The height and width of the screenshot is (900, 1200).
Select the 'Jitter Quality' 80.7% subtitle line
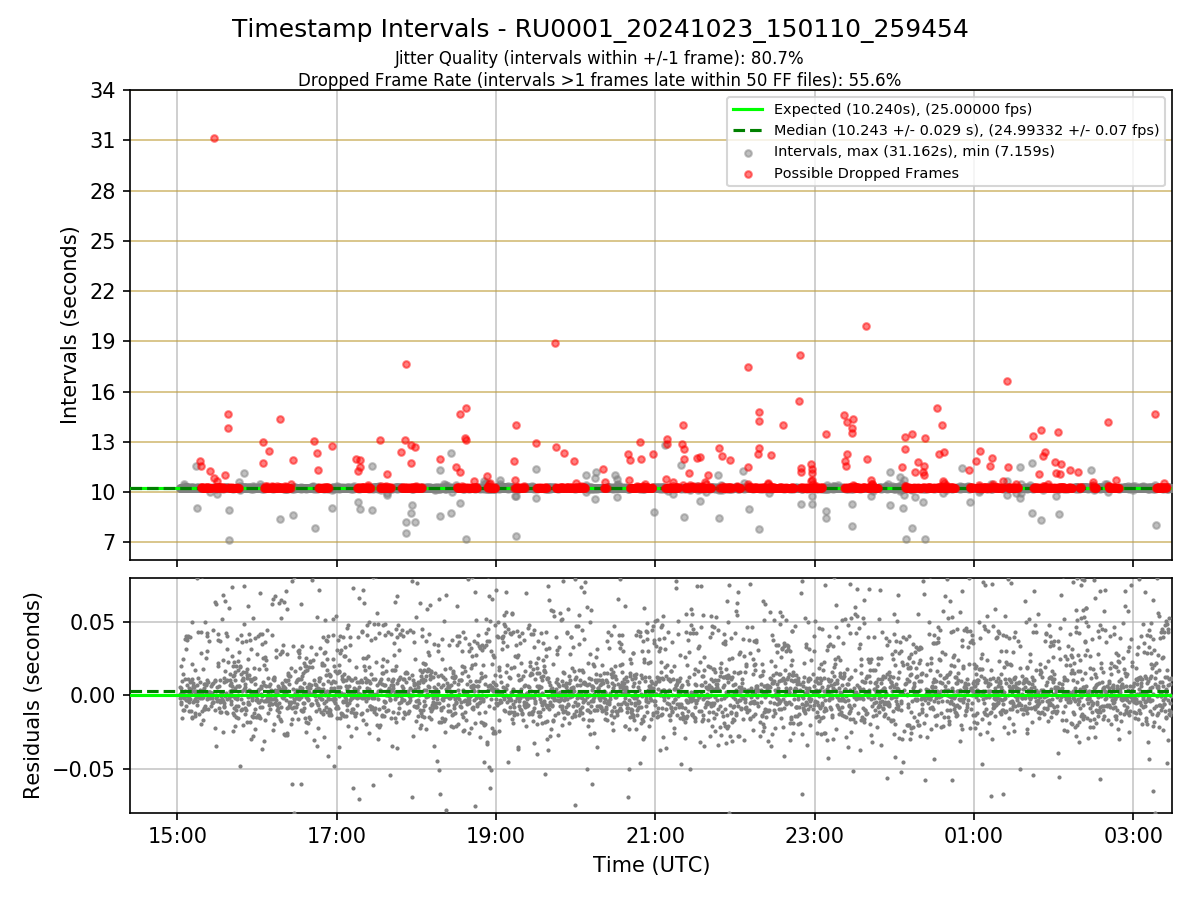[x=599, y=58]
